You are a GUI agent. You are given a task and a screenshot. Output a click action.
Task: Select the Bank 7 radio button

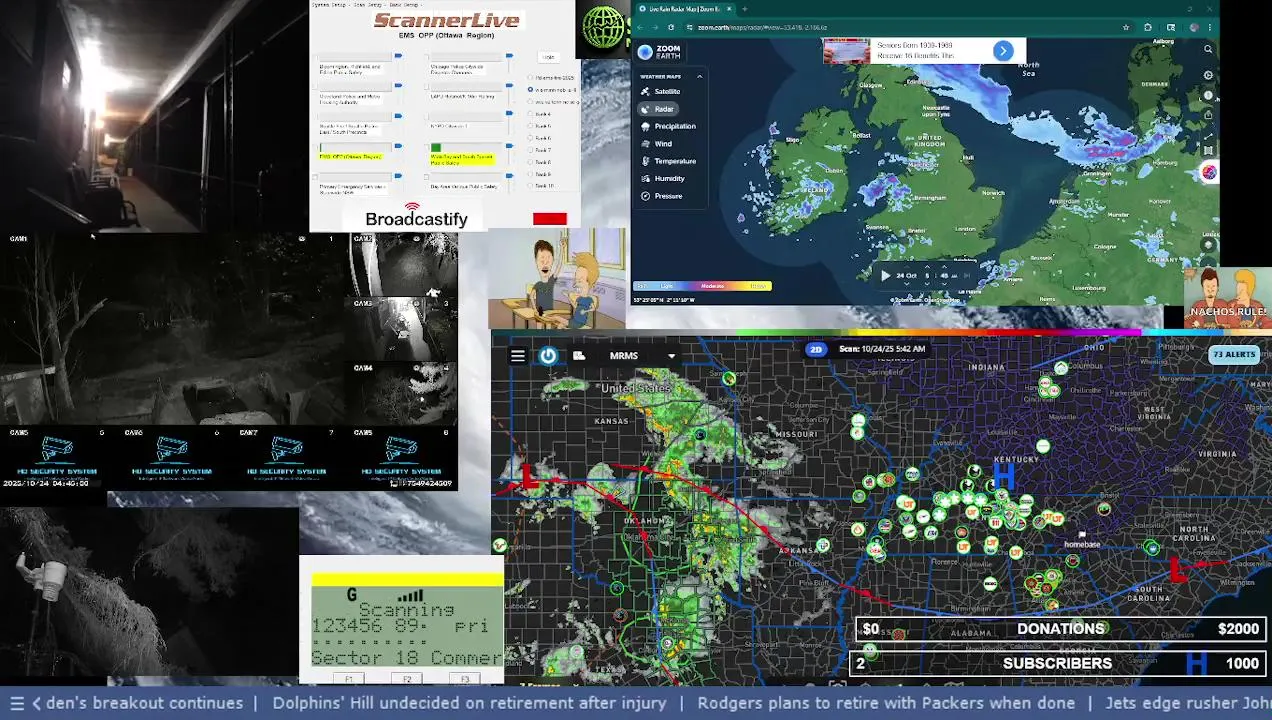click(530, 150)
